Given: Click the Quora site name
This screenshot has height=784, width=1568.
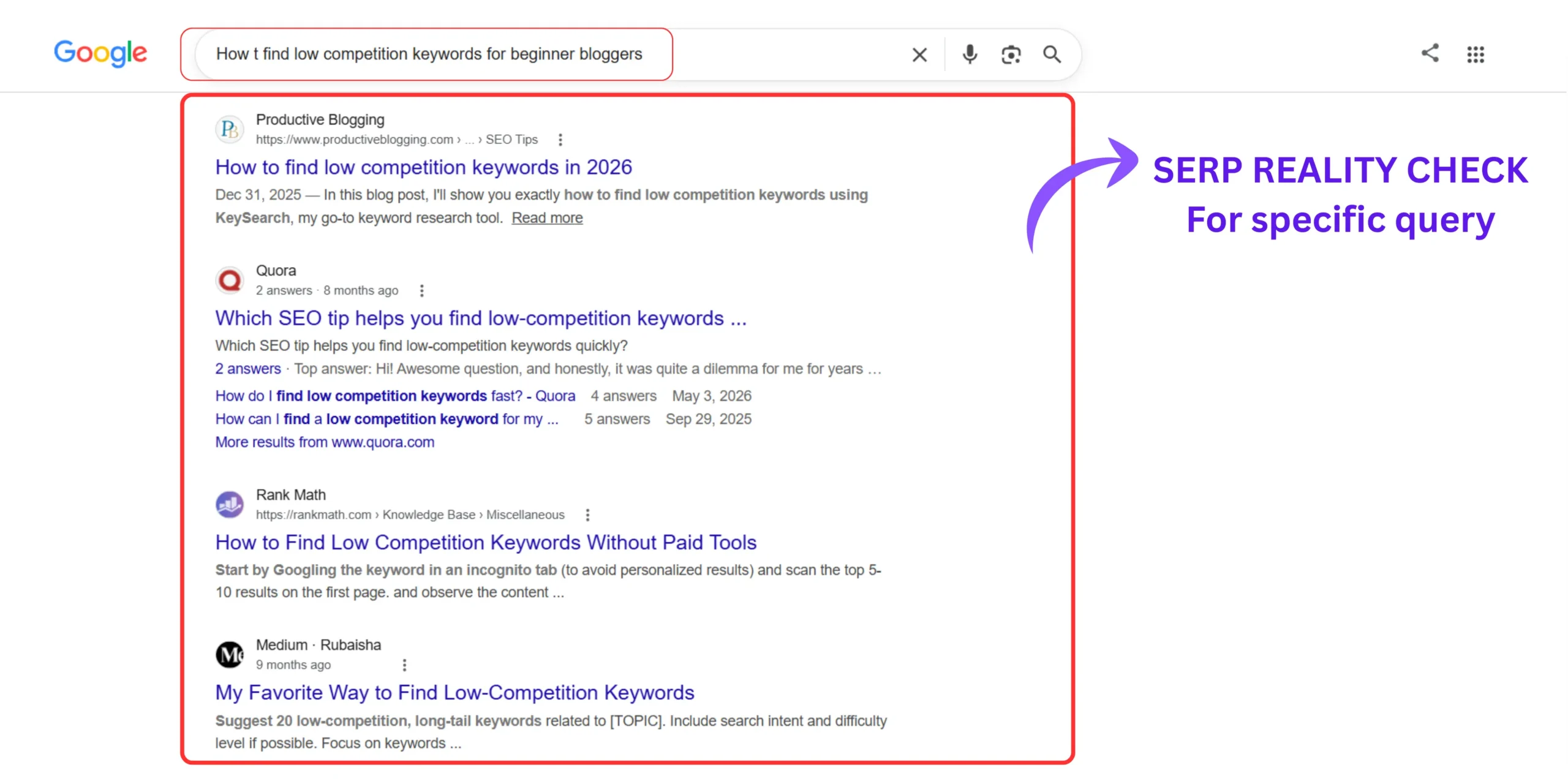Looking at the screenshot, I should click(276, 270).
